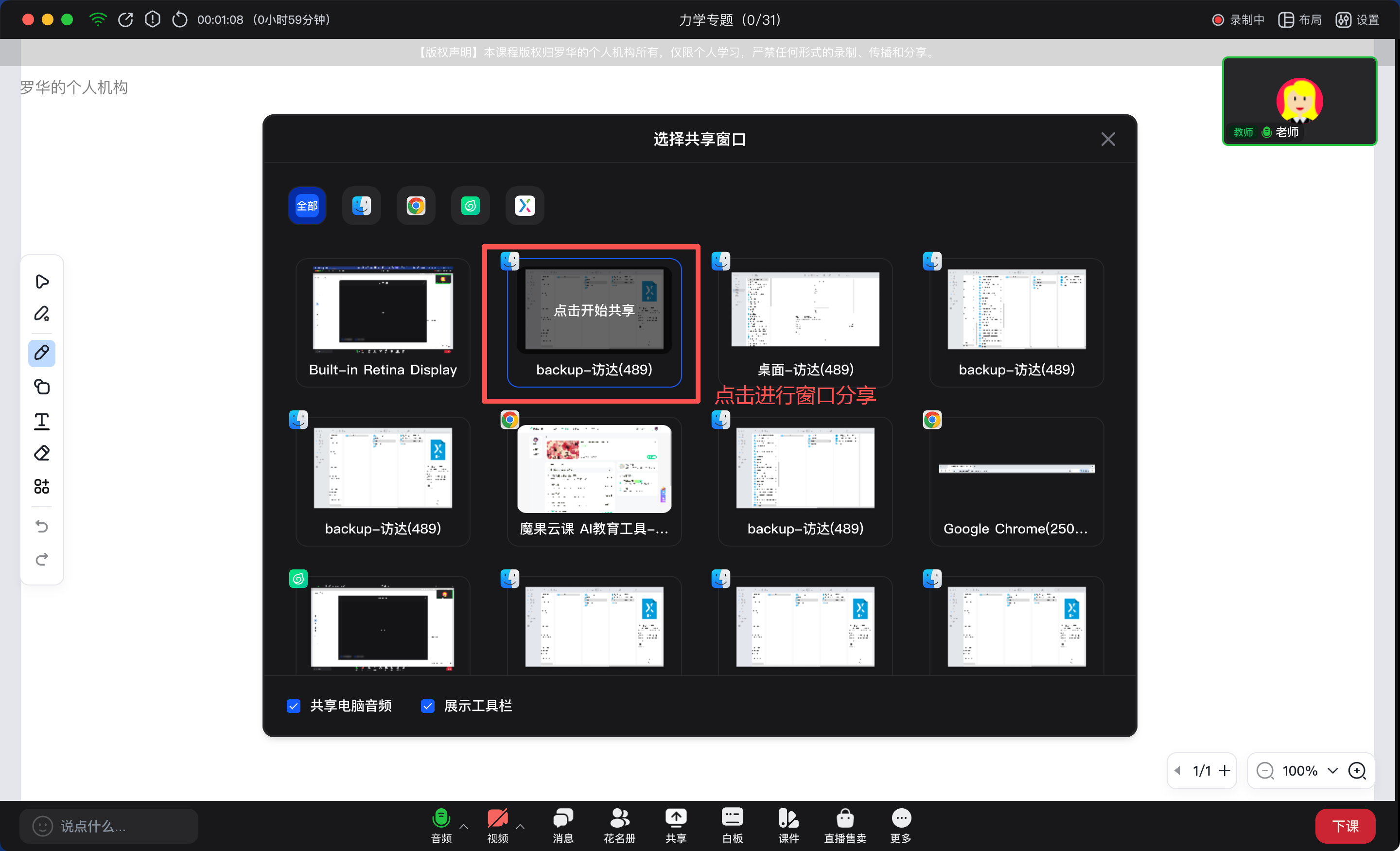
Task: Click the red 下课 button
Action: pos(1345,826)
